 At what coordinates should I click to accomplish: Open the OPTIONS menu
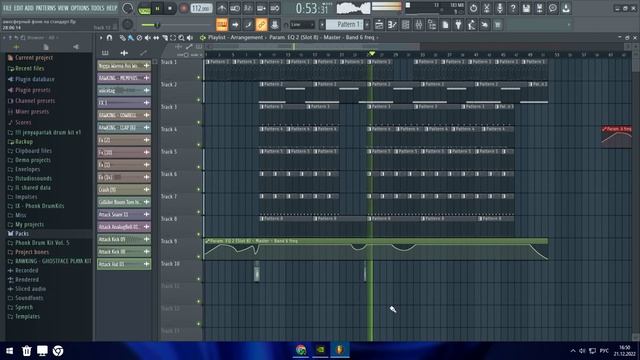(x=80, y=8)
